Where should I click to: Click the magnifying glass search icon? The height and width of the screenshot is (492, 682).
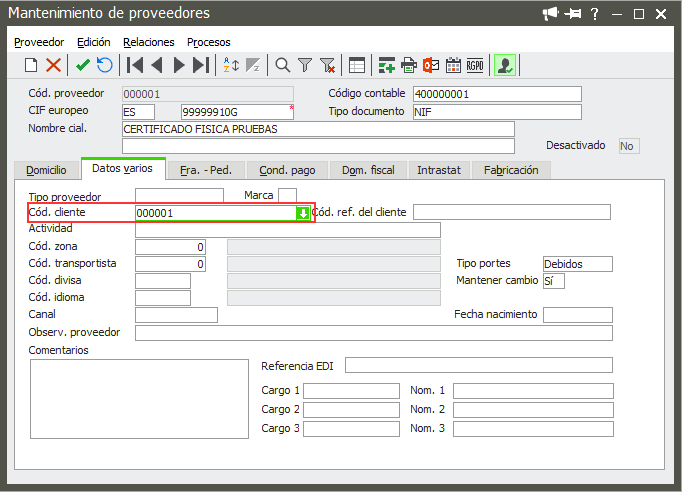[283, 65]
